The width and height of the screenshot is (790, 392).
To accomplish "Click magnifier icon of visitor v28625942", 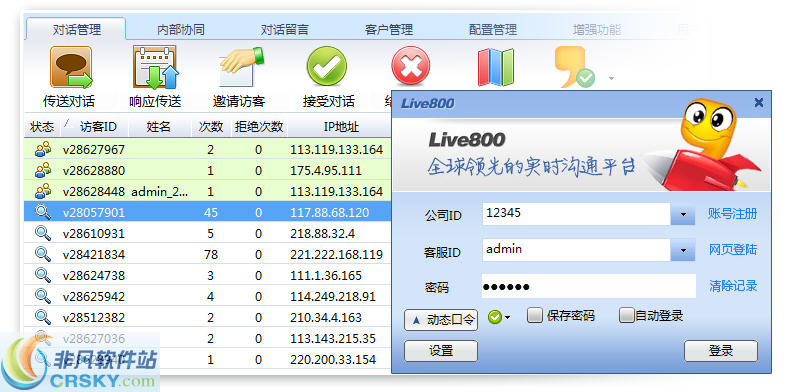I will coord(43,296).
